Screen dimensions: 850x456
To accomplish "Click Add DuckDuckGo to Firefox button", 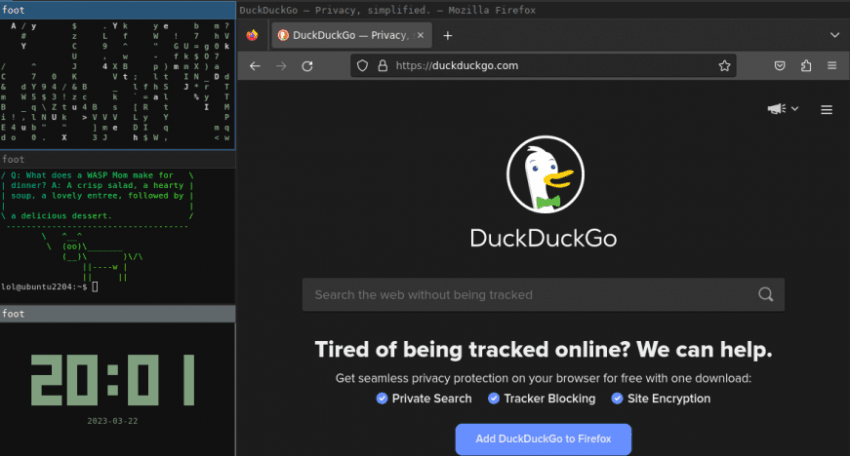I will tap(543, 439).
